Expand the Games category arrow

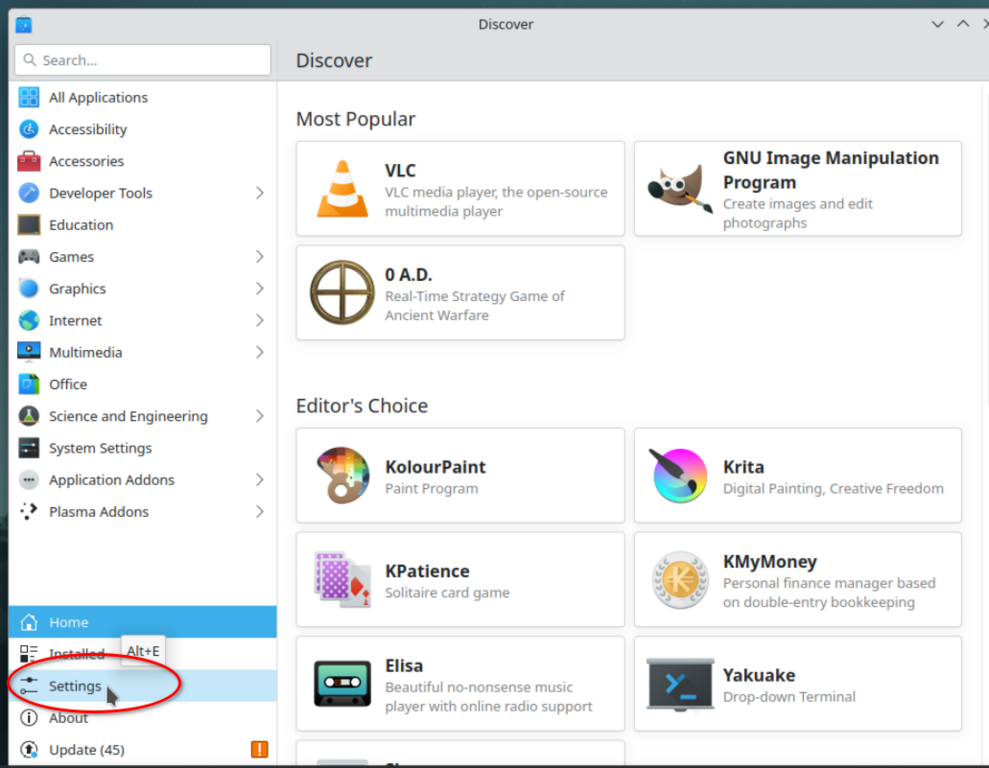tap(259, 257)
